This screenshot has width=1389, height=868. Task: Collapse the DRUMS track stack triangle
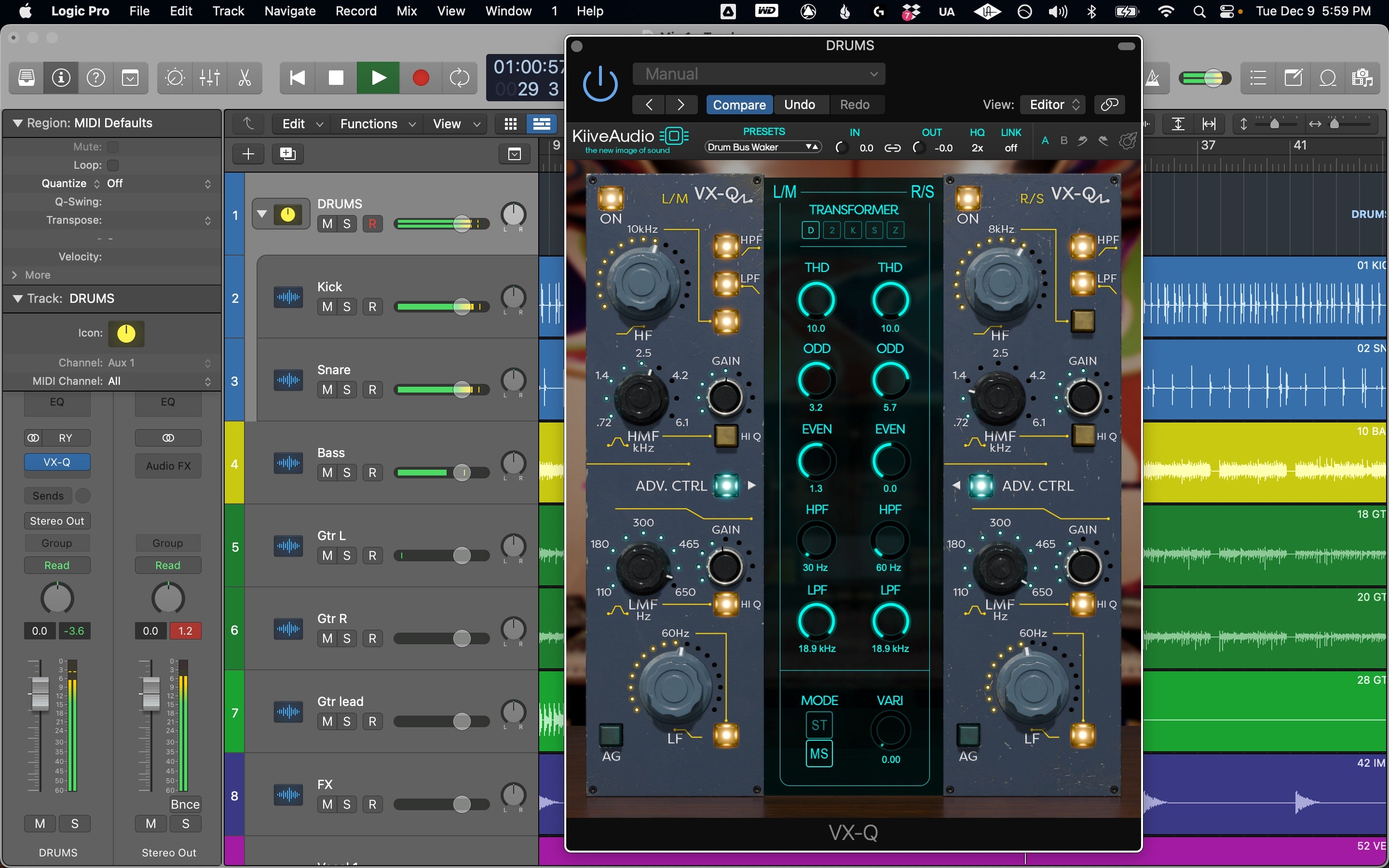click(262, 214)
